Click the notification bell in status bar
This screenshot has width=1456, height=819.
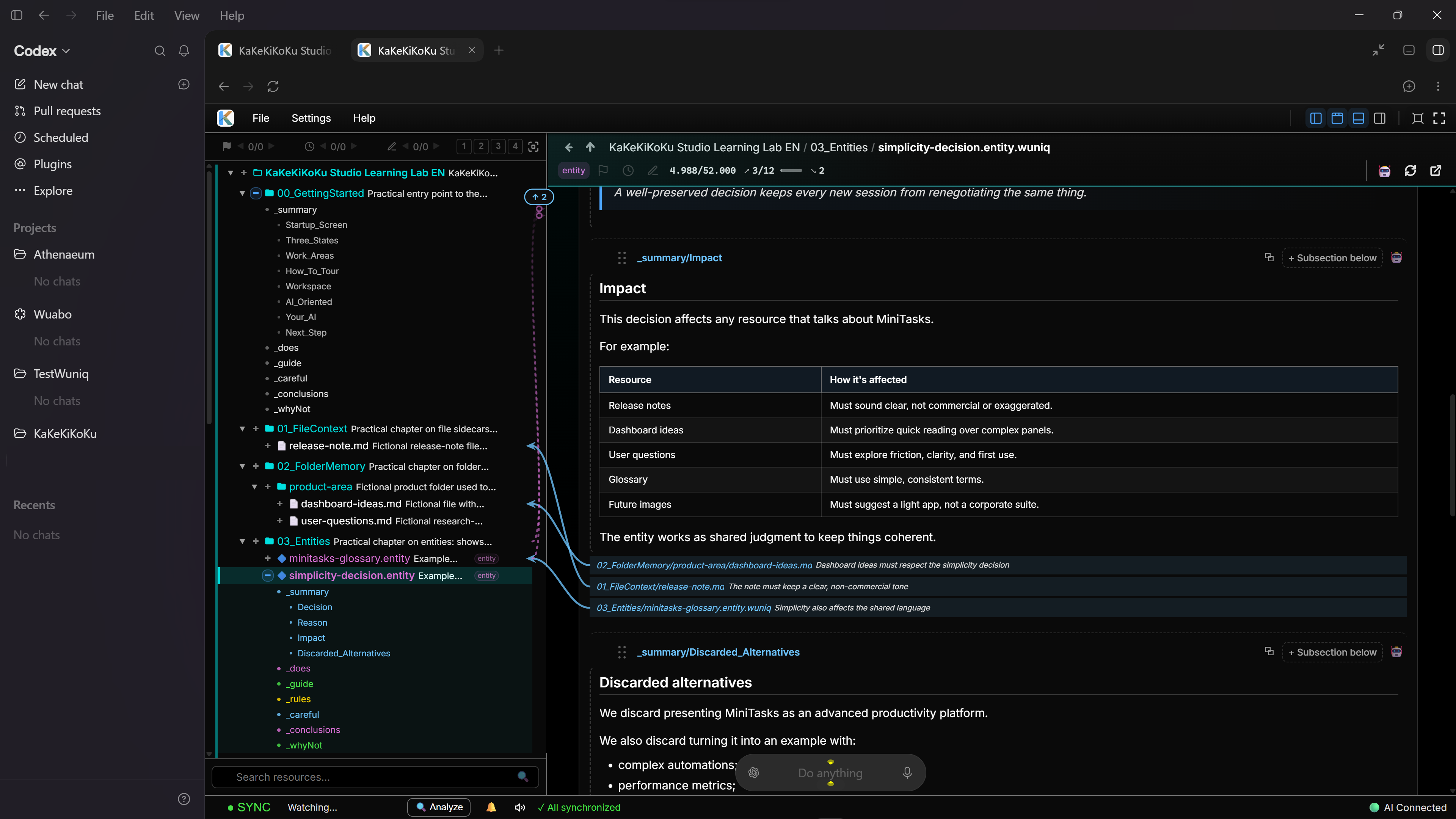491,807
